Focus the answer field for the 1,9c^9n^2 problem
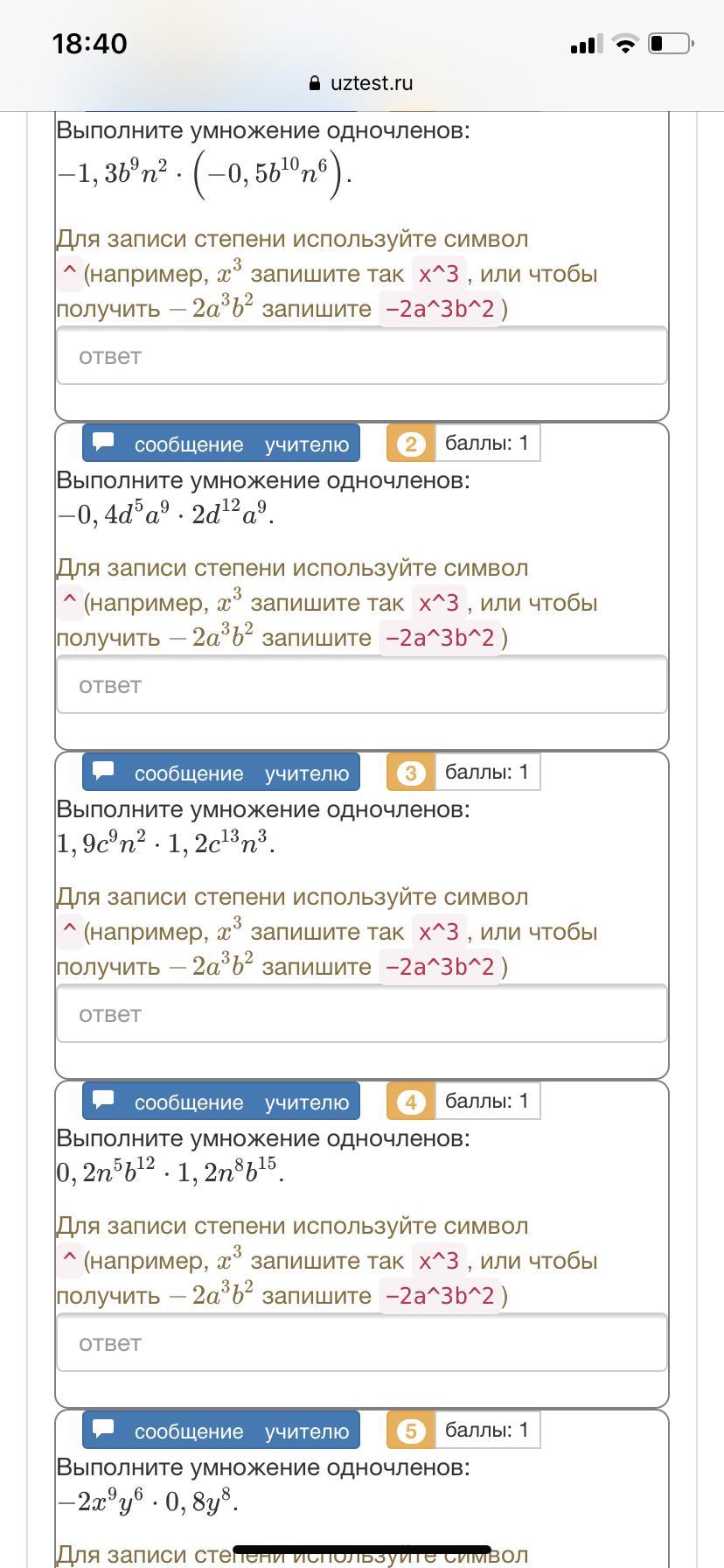Screen dimensions: 724x1568 coord(362,1014)
